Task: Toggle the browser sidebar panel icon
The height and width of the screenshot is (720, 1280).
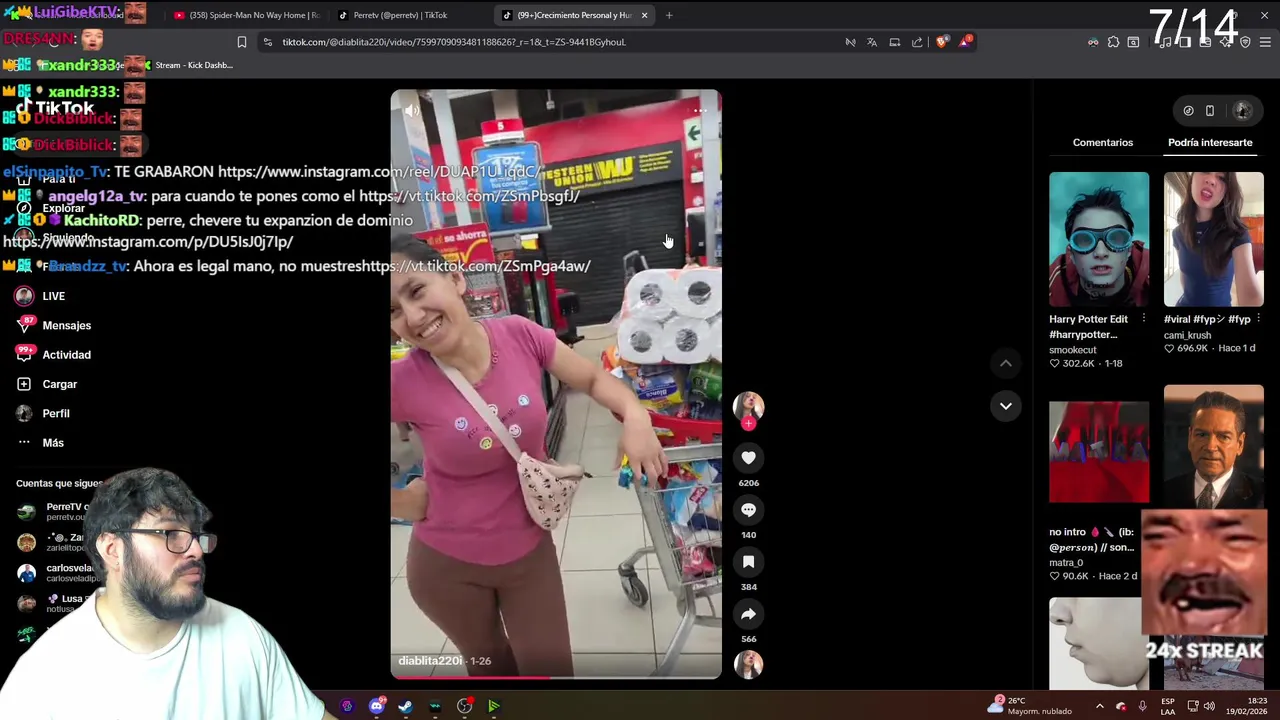Action: coord(1185,42)
